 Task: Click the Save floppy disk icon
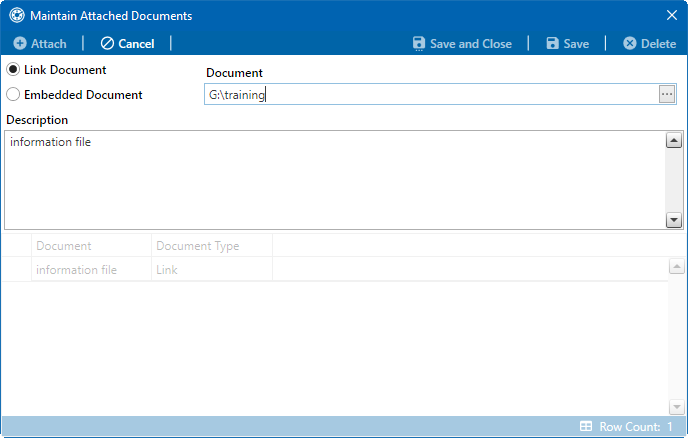point(552,43)
